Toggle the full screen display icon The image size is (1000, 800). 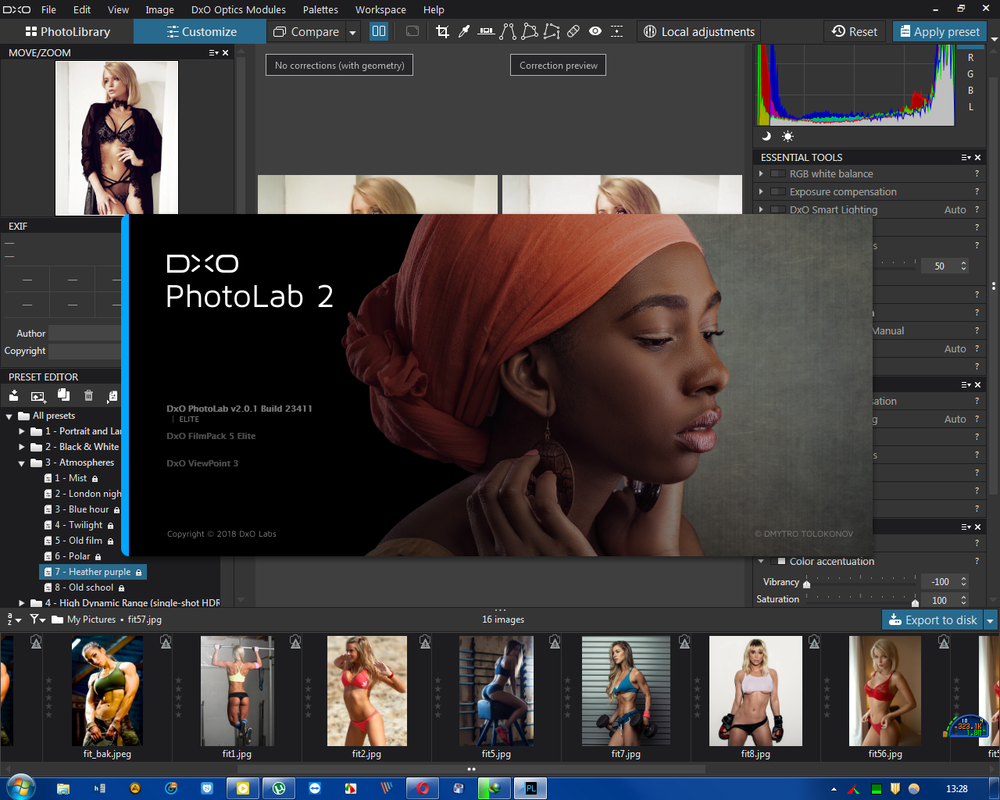412,31
